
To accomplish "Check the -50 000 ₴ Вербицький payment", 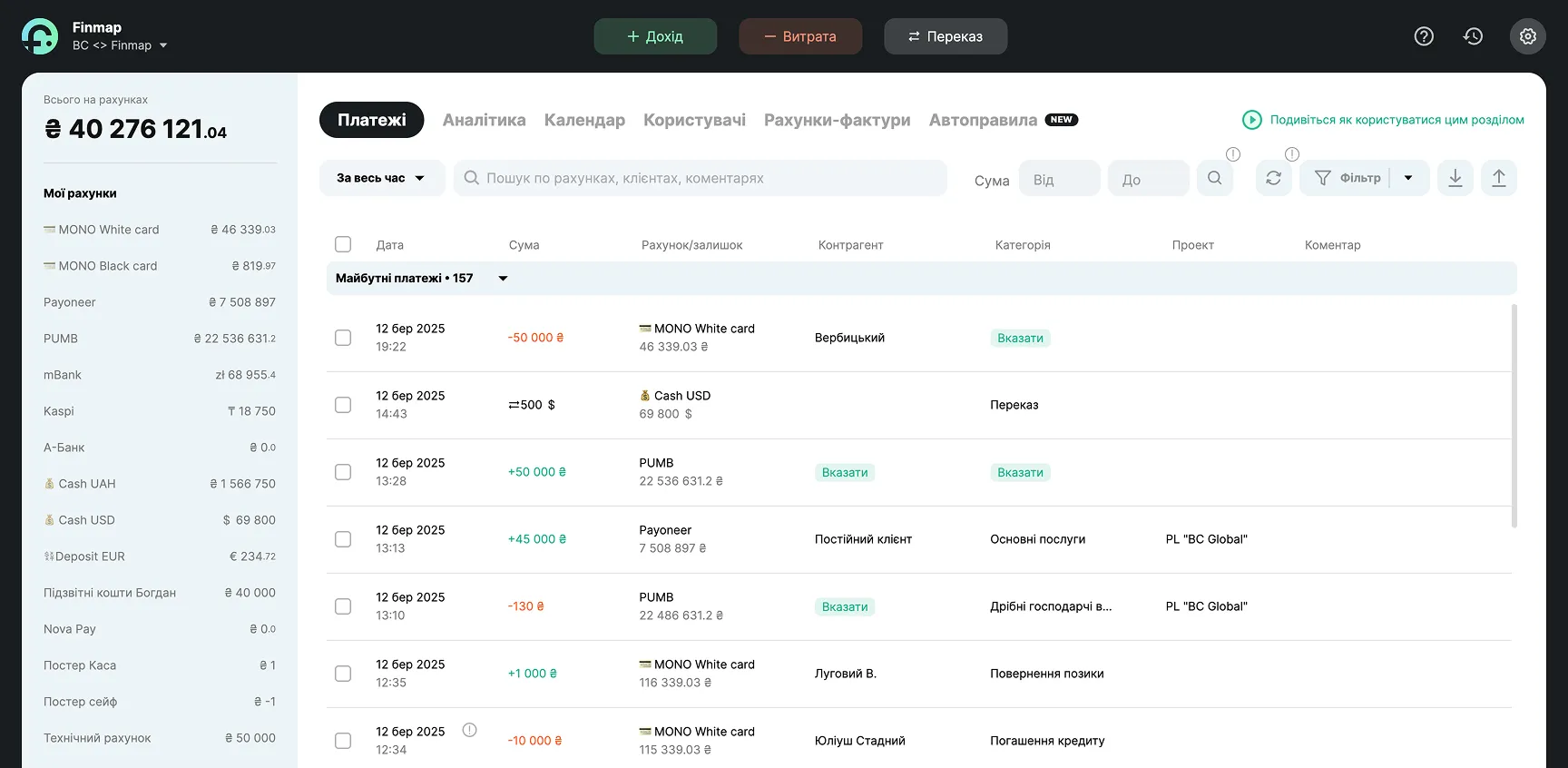I will [343, 338].
